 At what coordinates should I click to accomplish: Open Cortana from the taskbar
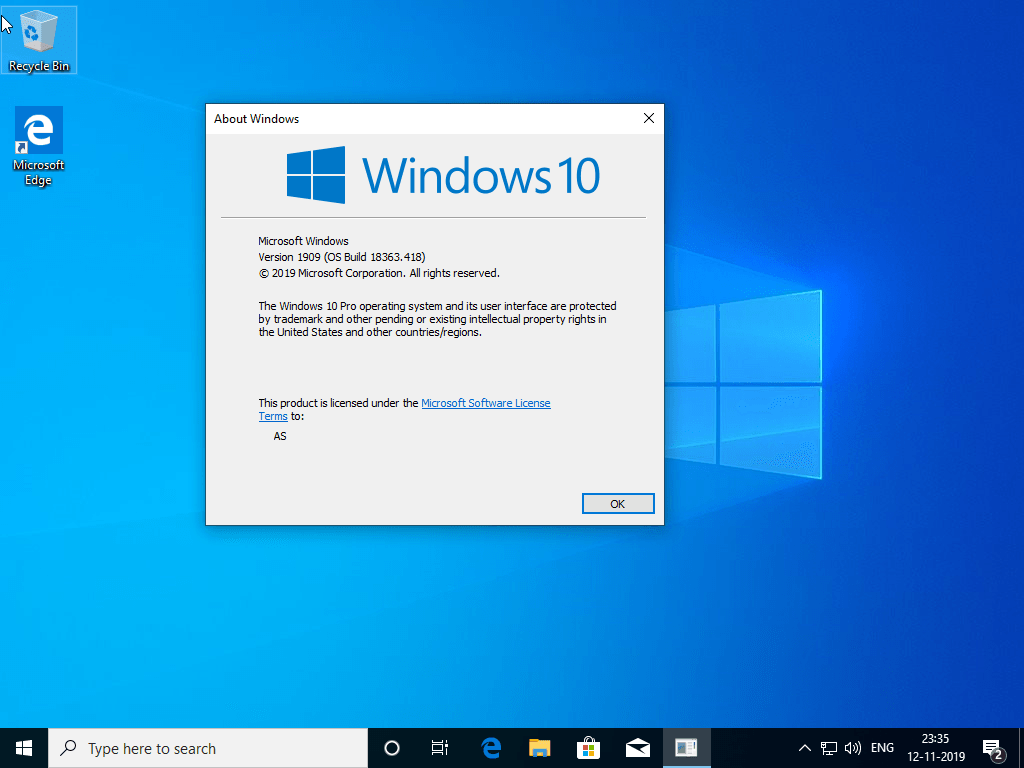(392, 748)
